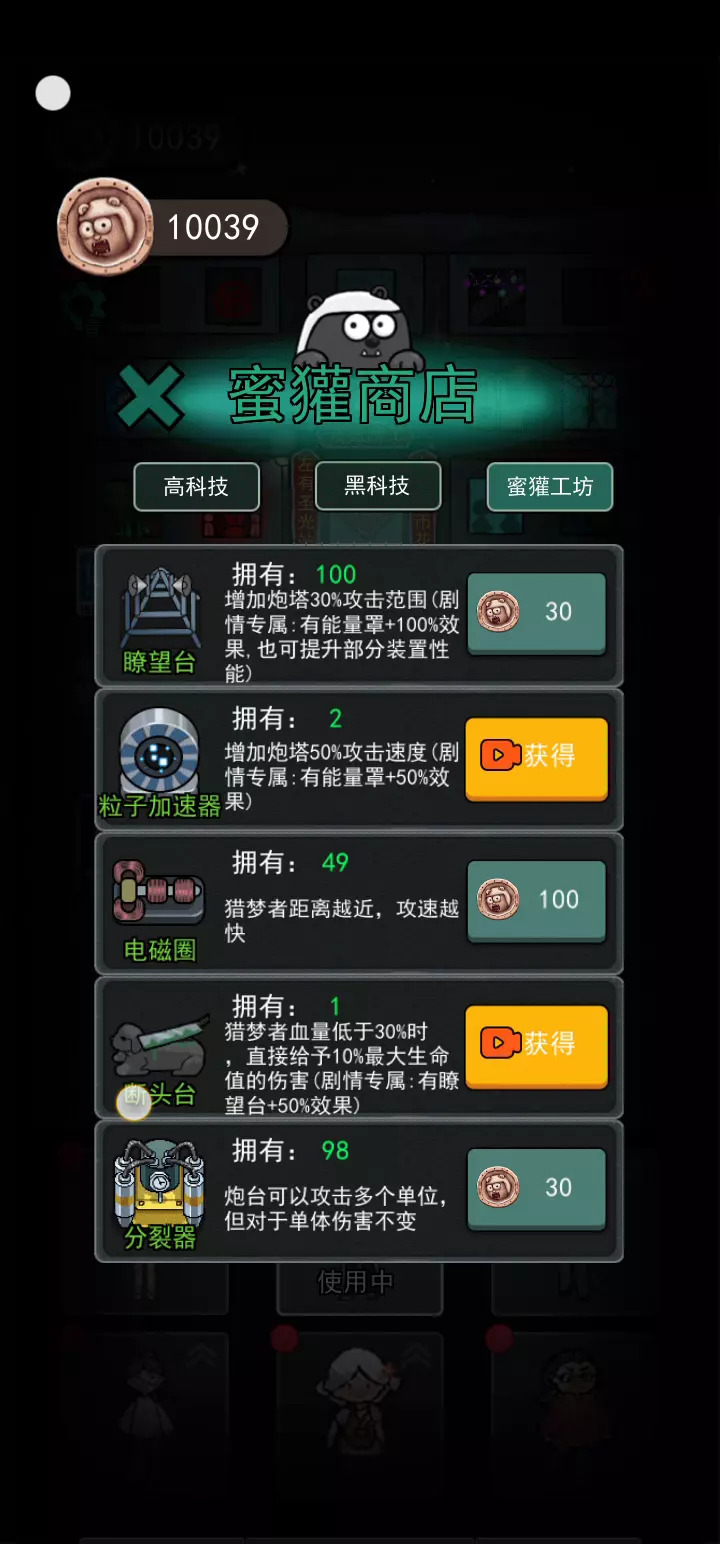Viewport: 720px width, 1544px height.
Task: Watch video to get 断头台
Action: point(537,1046)
